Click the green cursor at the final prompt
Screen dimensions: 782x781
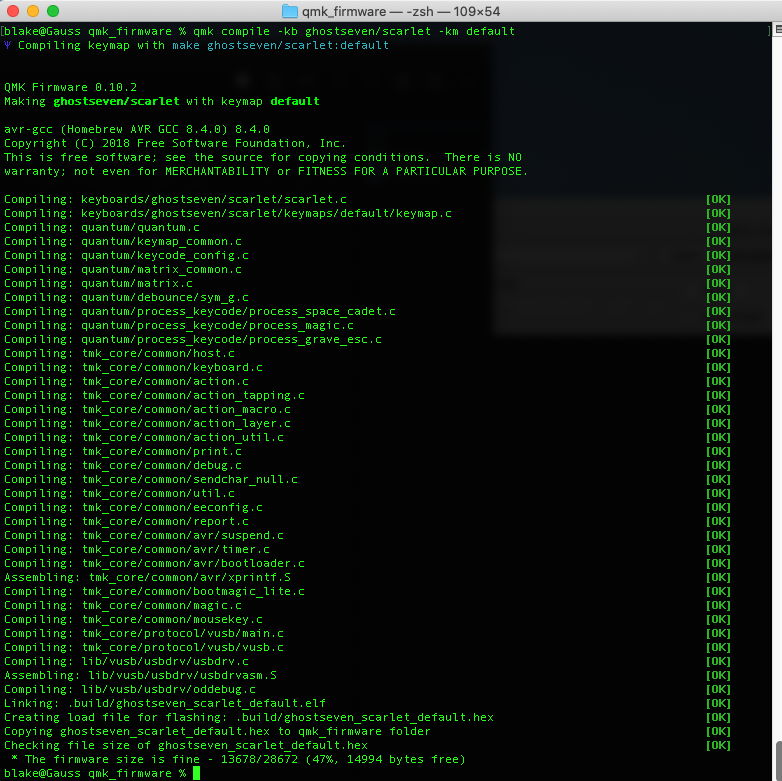coord(196,773)
